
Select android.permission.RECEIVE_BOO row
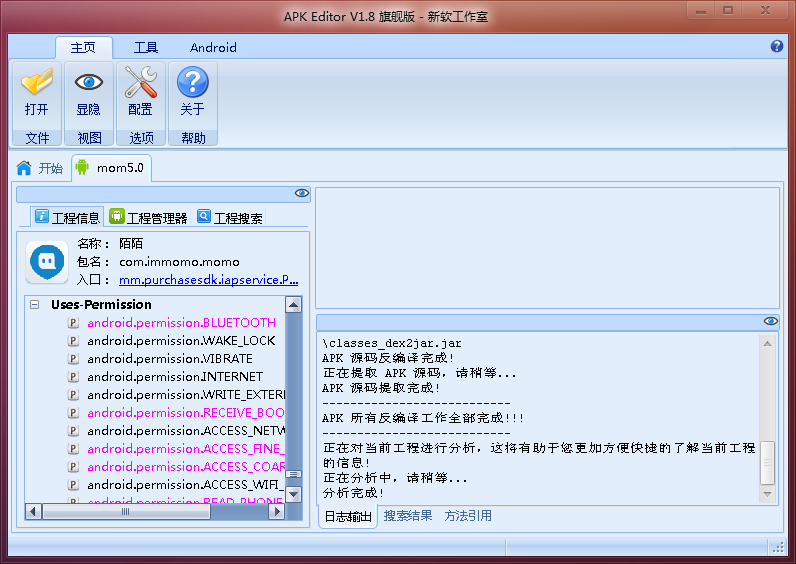[x=185, y=413]
